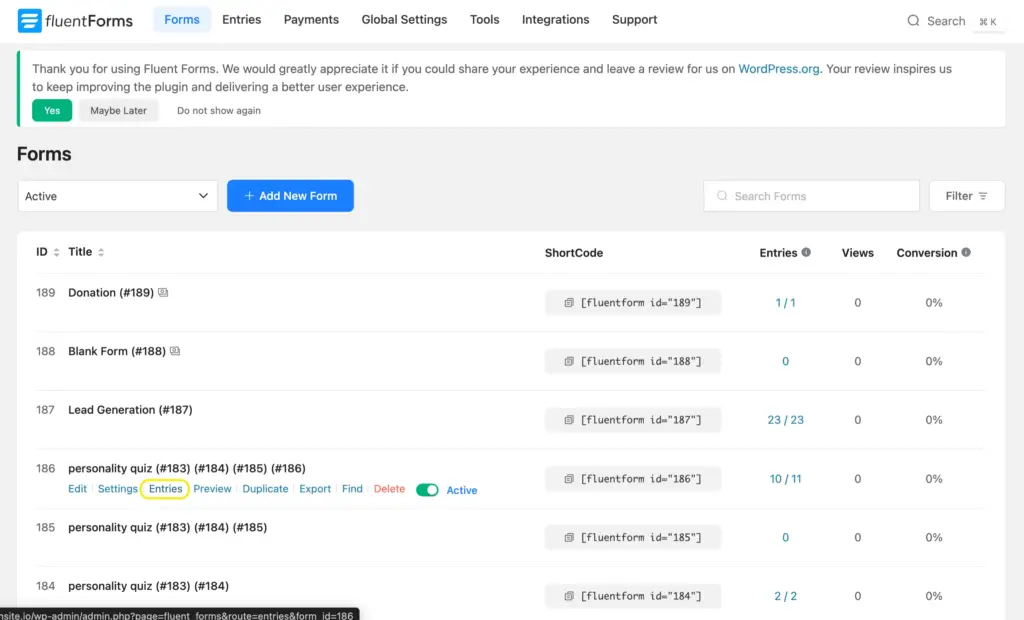Open global search via the top-right Search icon
The image size is (1024, 620).
[913, 20]
